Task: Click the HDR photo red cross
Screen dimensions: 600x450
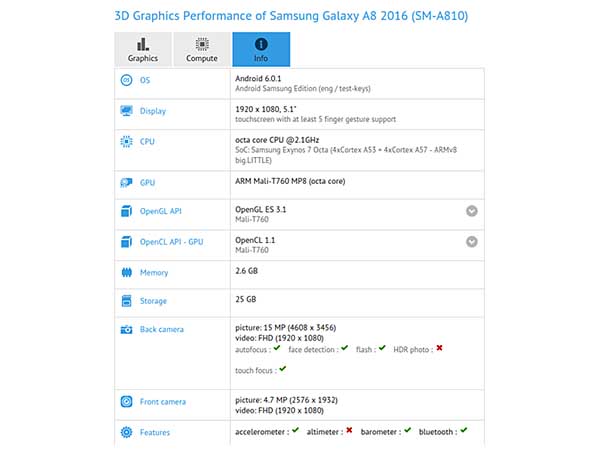Action: [x=439, y=348]
